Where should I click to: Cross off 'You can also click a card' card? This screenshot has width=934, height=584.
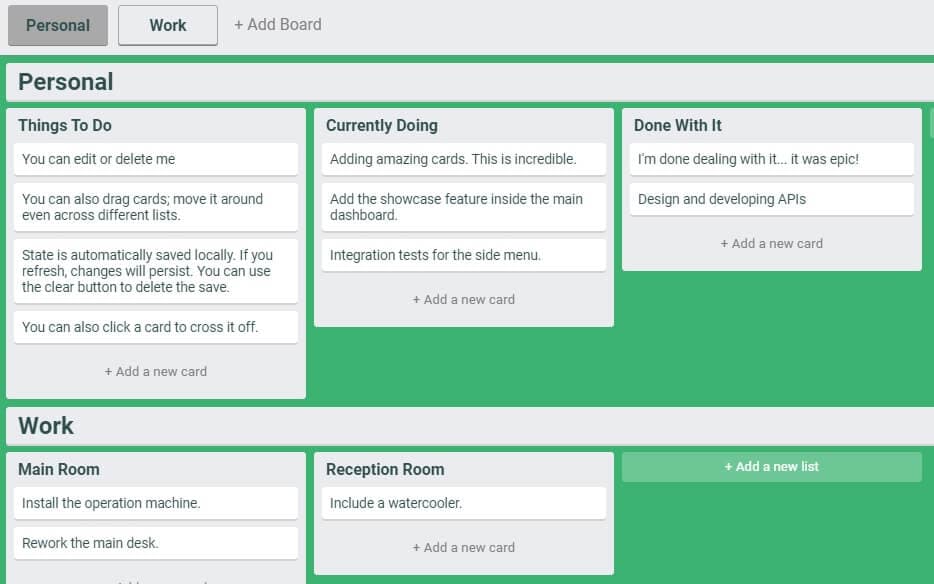pyautogui.click(x=156, y=327)
